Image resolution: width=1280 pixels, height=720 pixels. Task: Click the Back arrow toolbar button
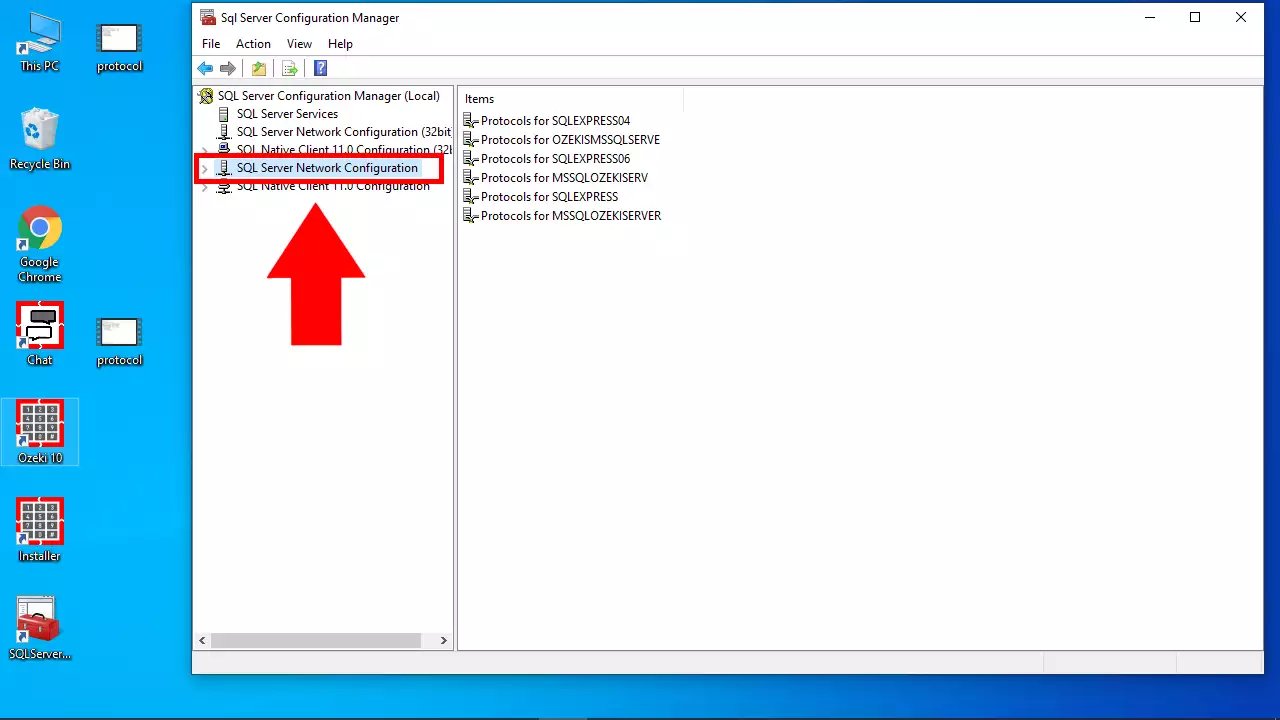point(205,68)
